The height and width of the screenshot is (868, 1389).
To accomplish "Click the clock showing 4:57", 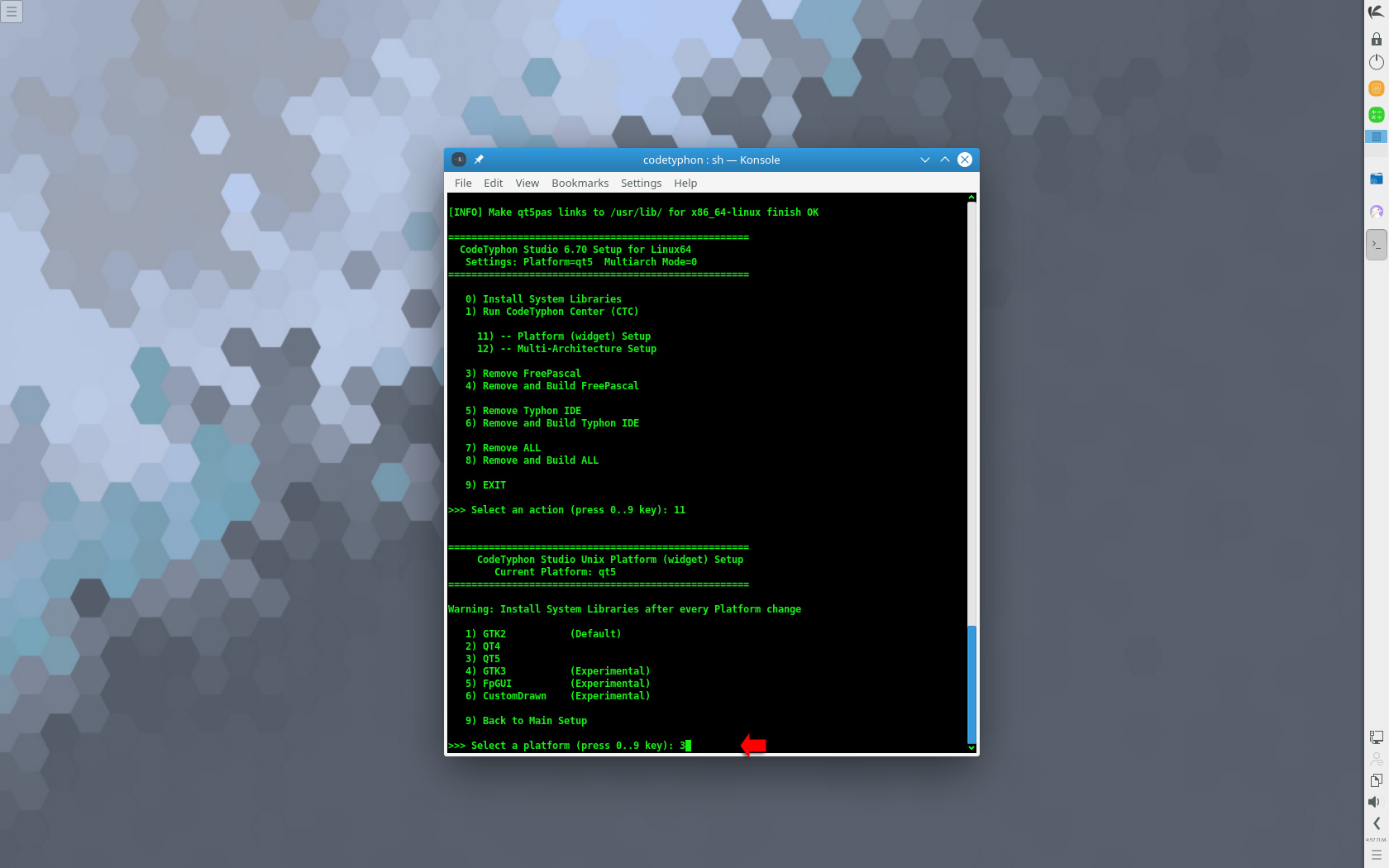I will point(1376,840).
